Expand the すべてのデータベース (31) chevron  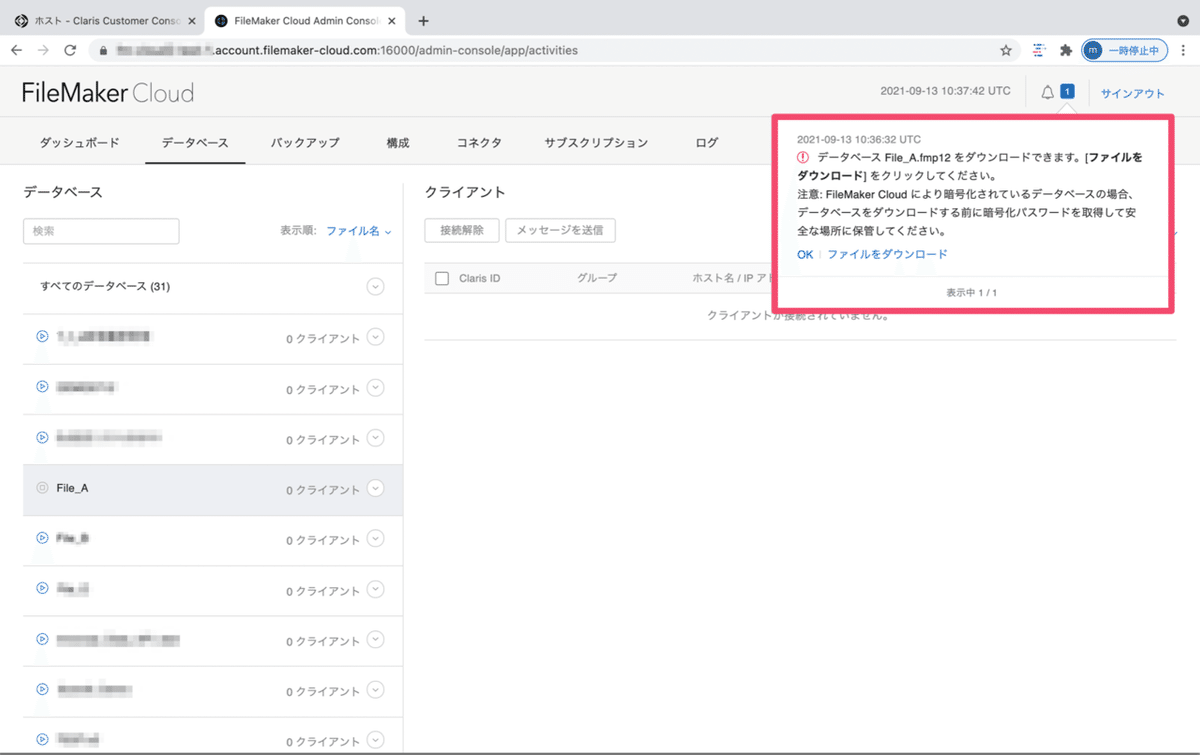pos(375,286)
